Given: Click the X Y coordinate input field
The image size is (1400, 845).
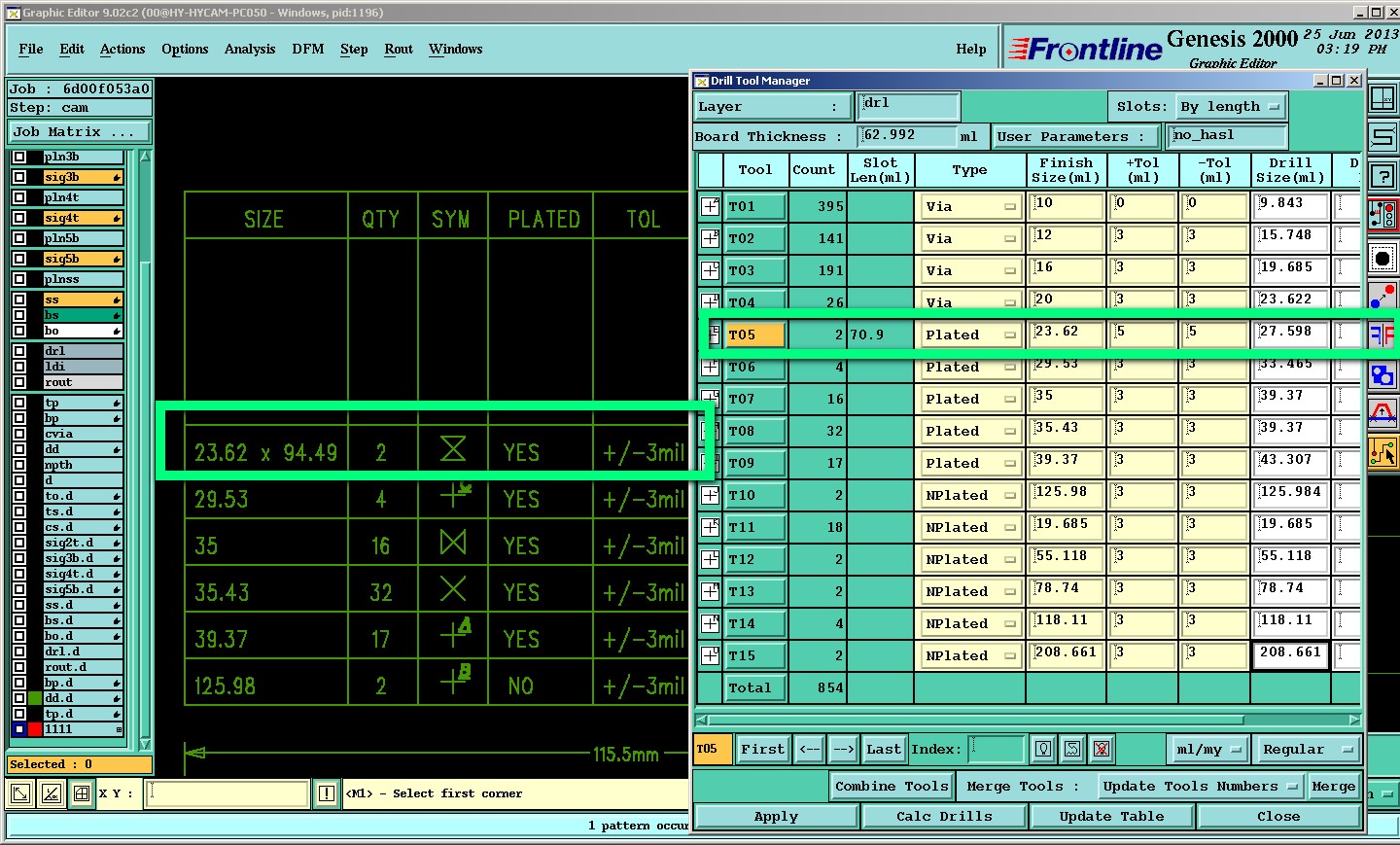Looking at the screenshot, I should (x=228, y=793).
